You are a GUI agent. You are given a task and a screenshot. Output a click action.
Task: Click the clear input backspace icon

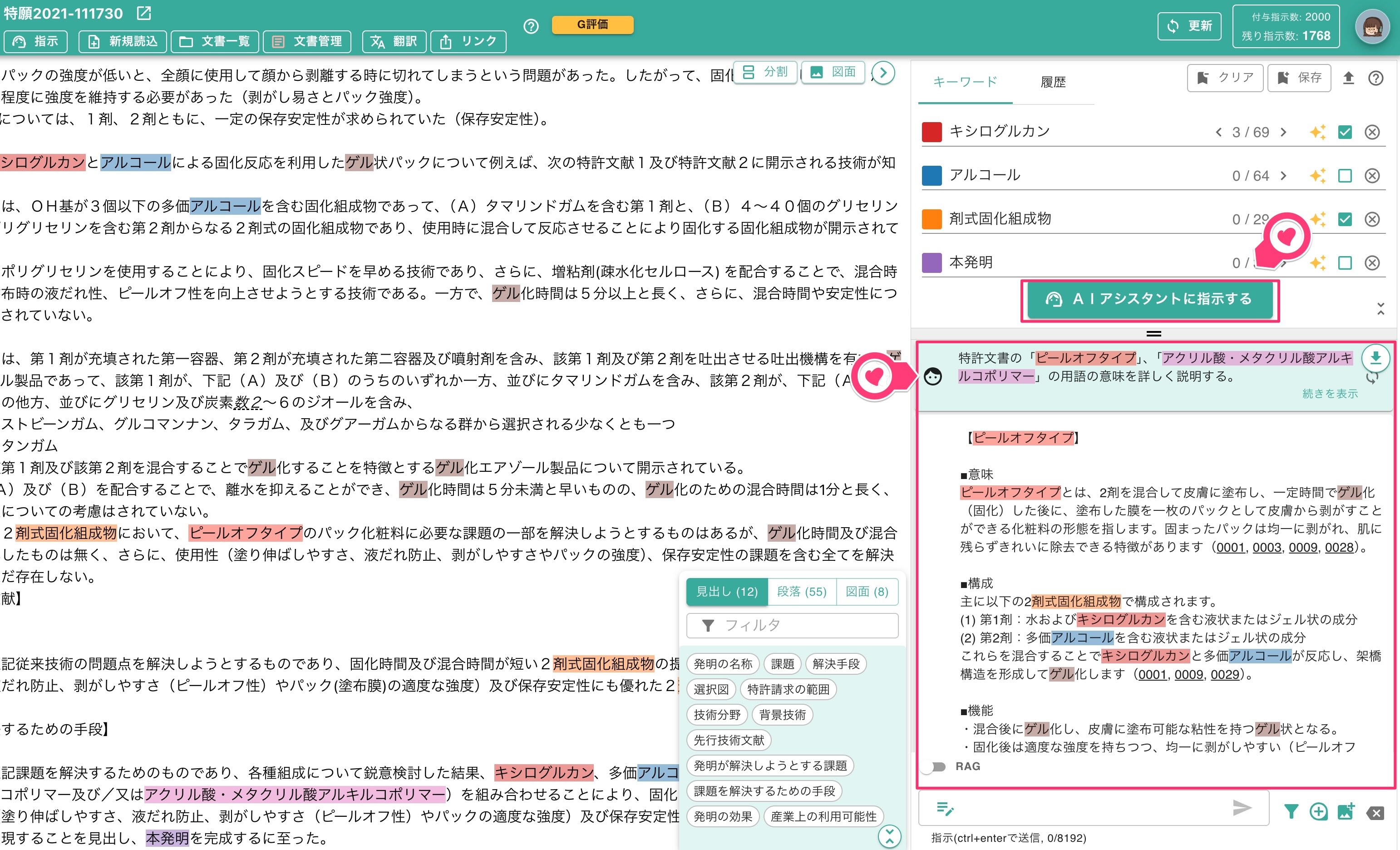pyautogui.click(x=1375, y=813)
